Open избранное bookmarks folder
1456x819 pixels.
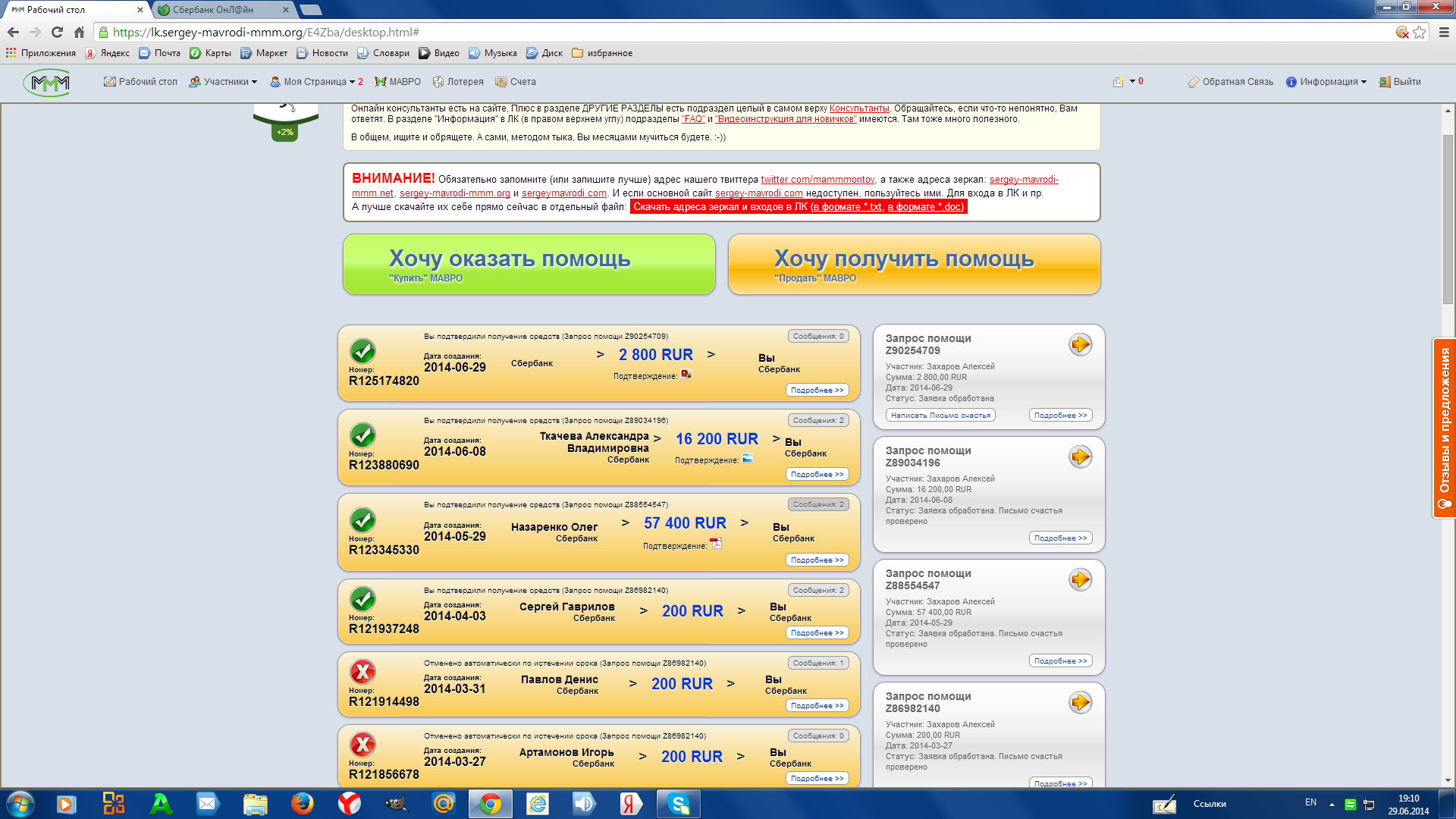pyautogui.click(x=602, y=53)
